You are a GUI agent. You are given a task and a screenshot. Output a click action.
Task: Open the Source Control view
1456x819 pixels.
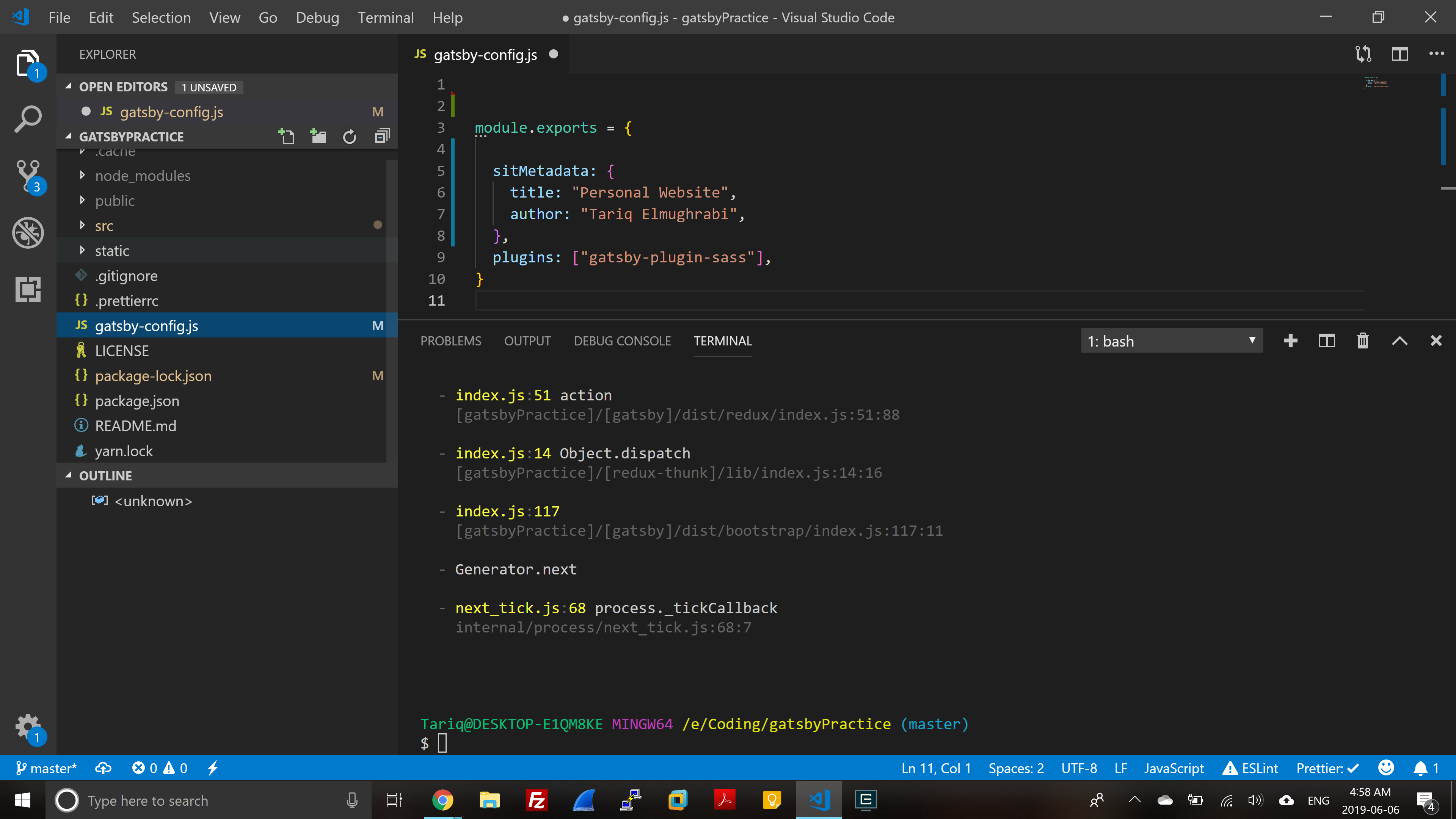[28, 175]
